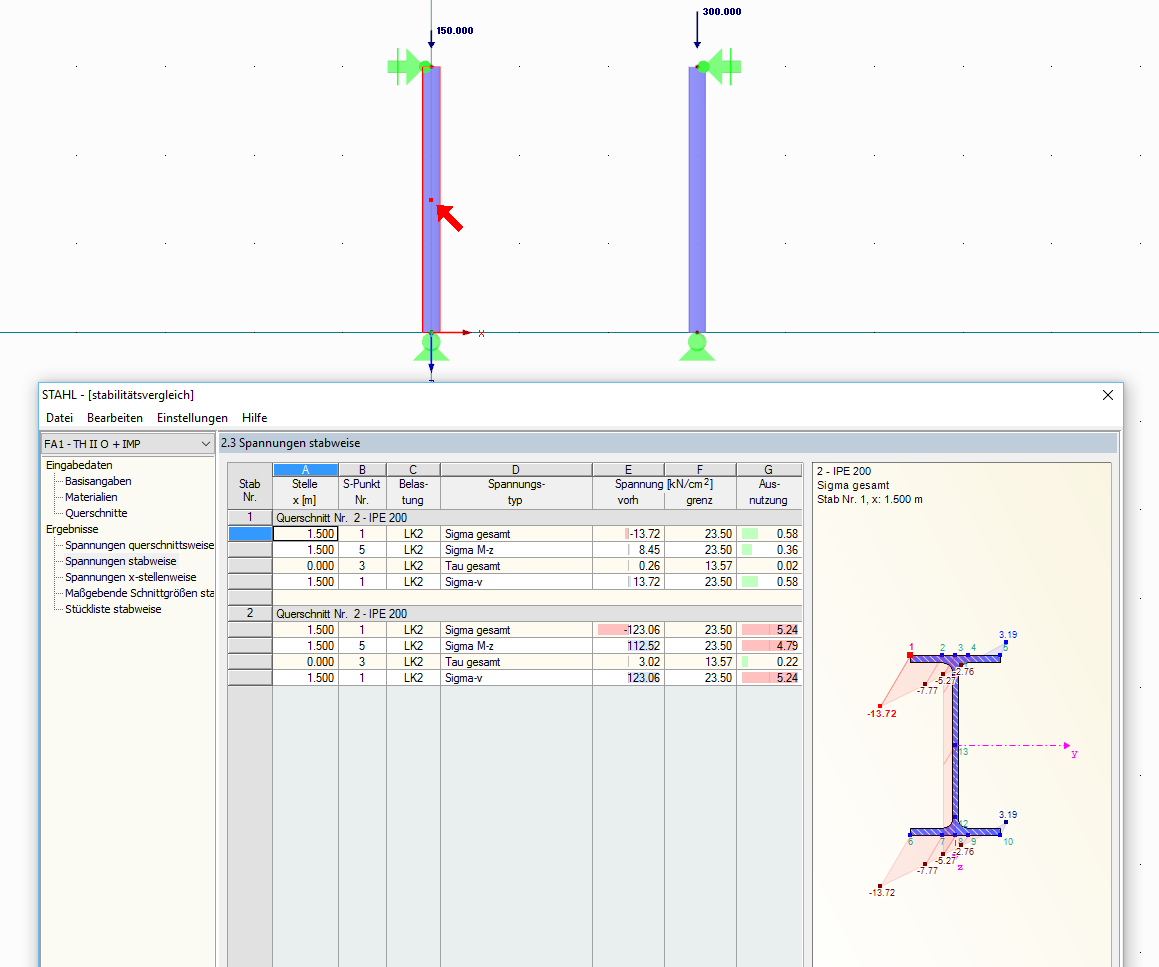The height and width of the screenshot is (967, 1159).
Task: Click left column's top support symbol
Action: pyautogui.click(x=409, y=67)
